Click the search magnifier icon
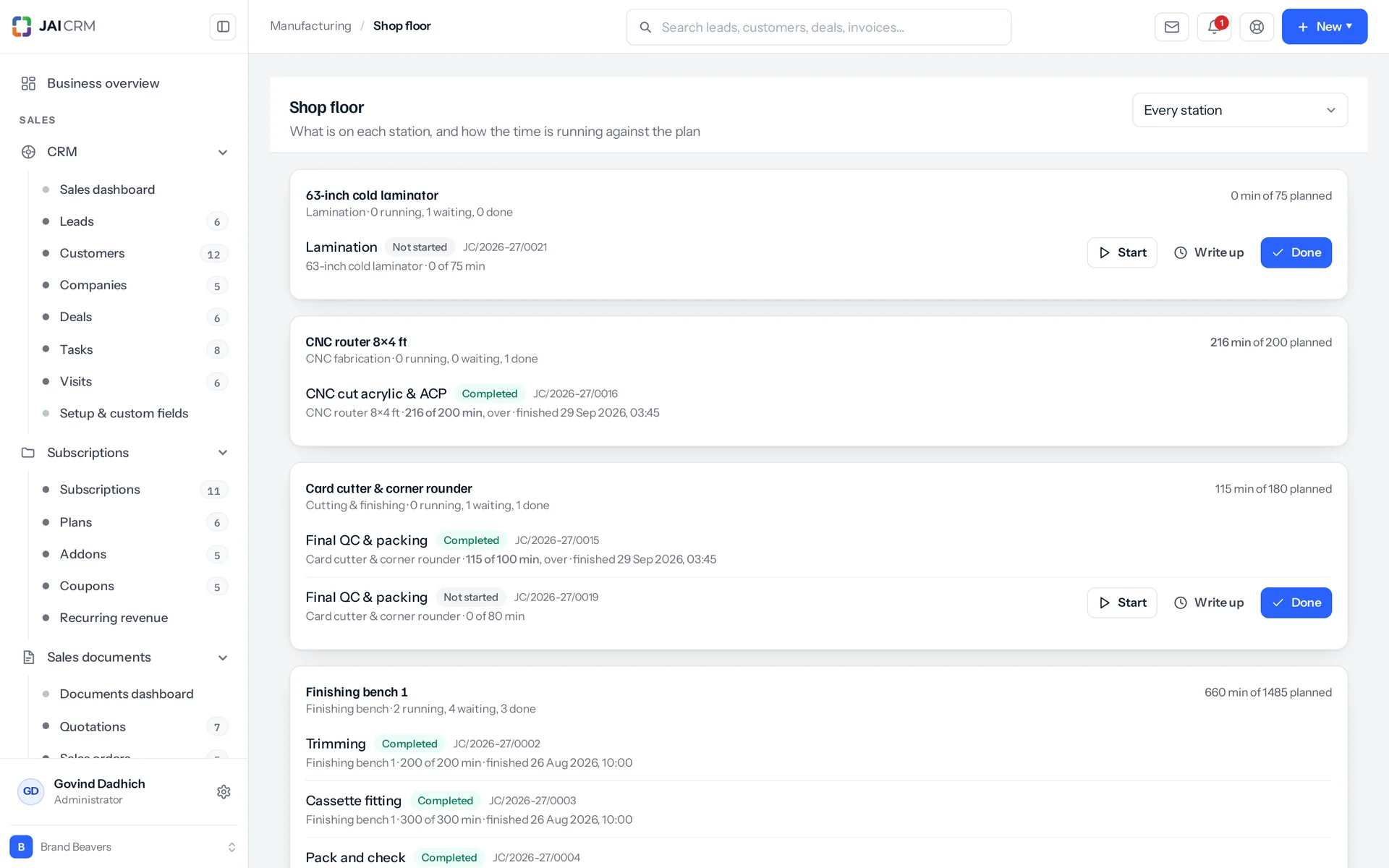The image size is (1389, 868). point(645,27)
